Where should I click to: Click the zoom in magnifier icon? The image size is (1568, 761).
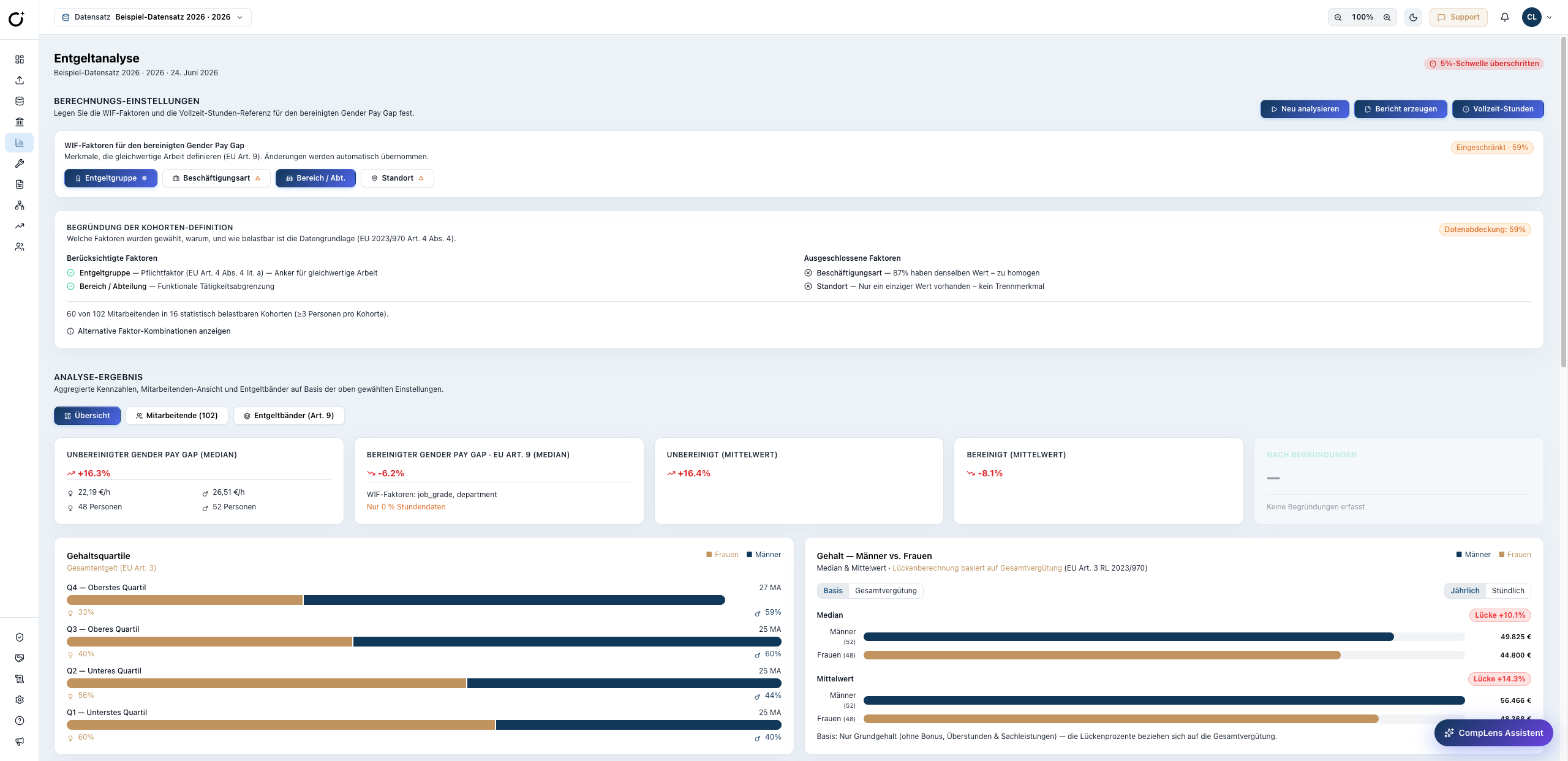[1387, 17]
